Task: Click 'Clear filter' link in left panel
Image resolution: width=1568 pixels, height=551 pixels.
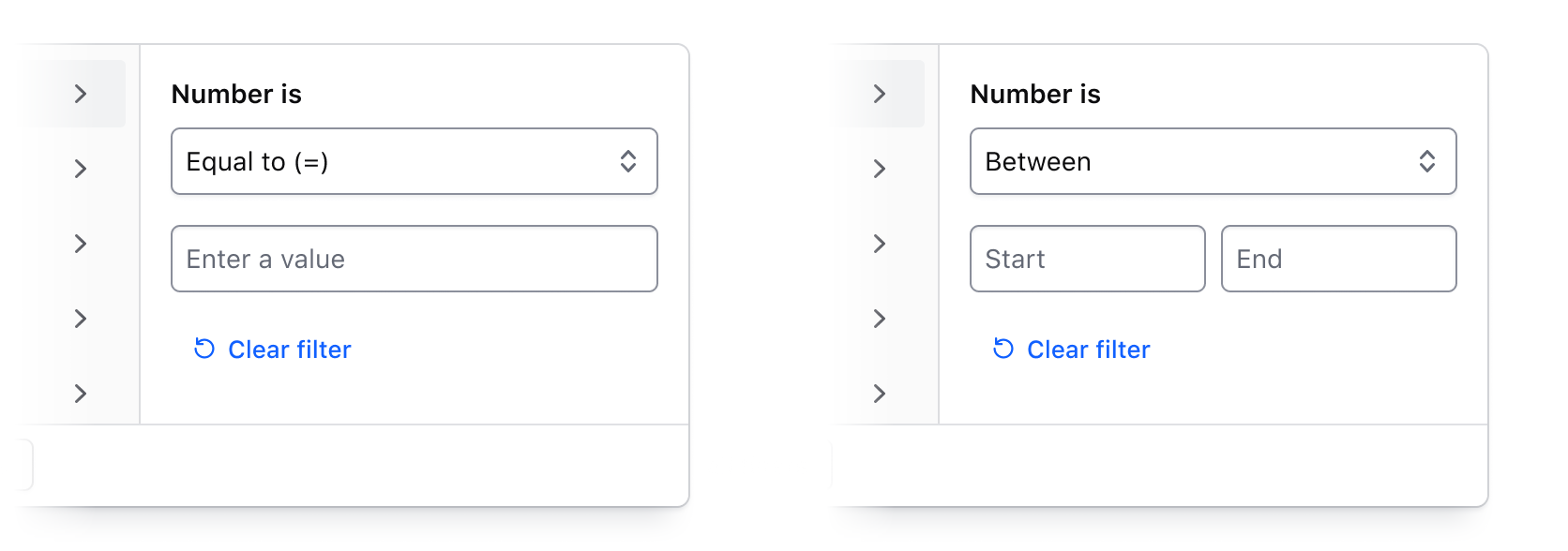Action: coord(289,350)
